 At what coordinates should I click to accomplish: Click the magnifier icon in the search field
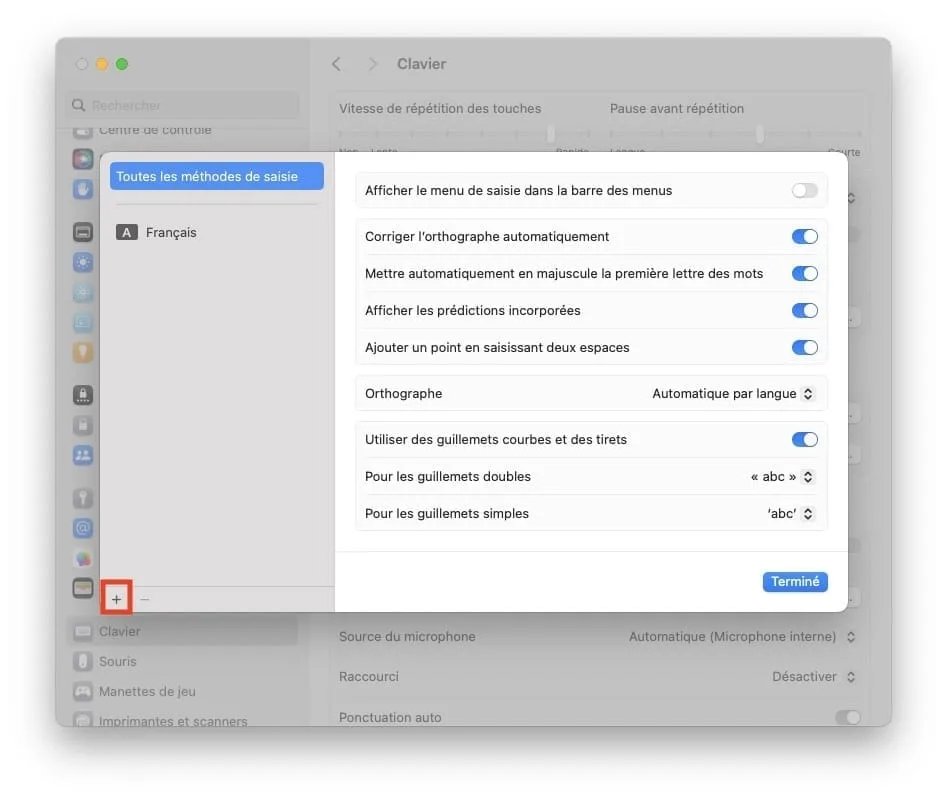(78, 105)
